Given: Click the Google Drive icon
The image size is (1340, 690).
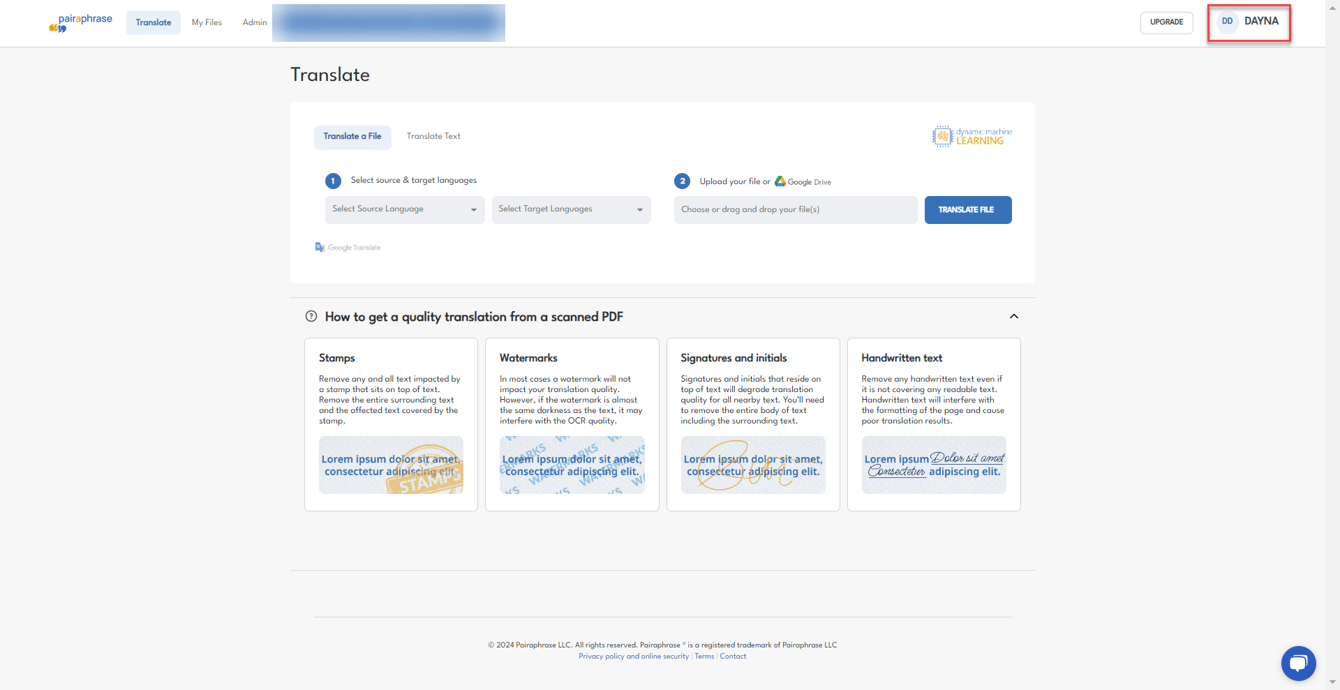Looking at the screenshot, I should 780,181.
